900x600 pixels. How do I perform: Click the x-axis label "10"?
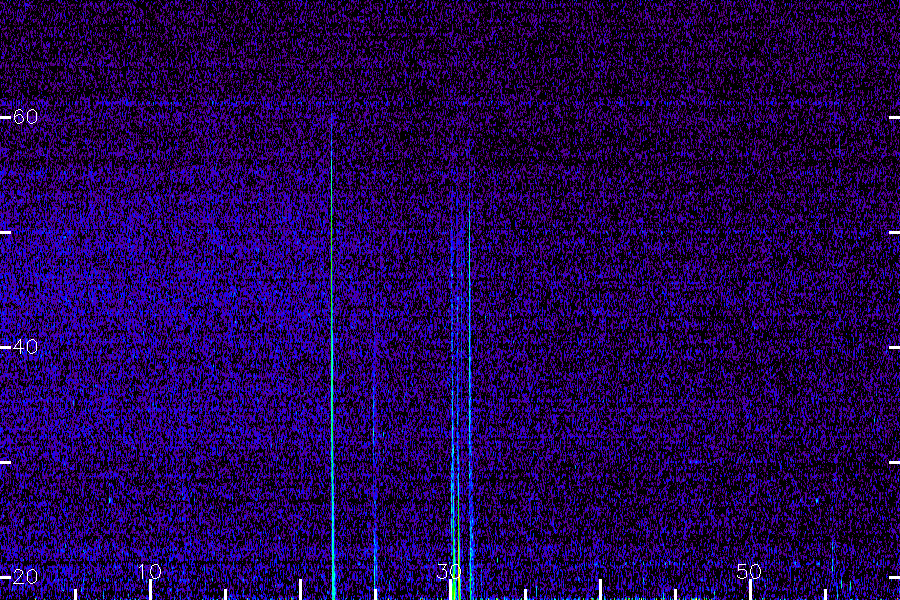point(150,571)
